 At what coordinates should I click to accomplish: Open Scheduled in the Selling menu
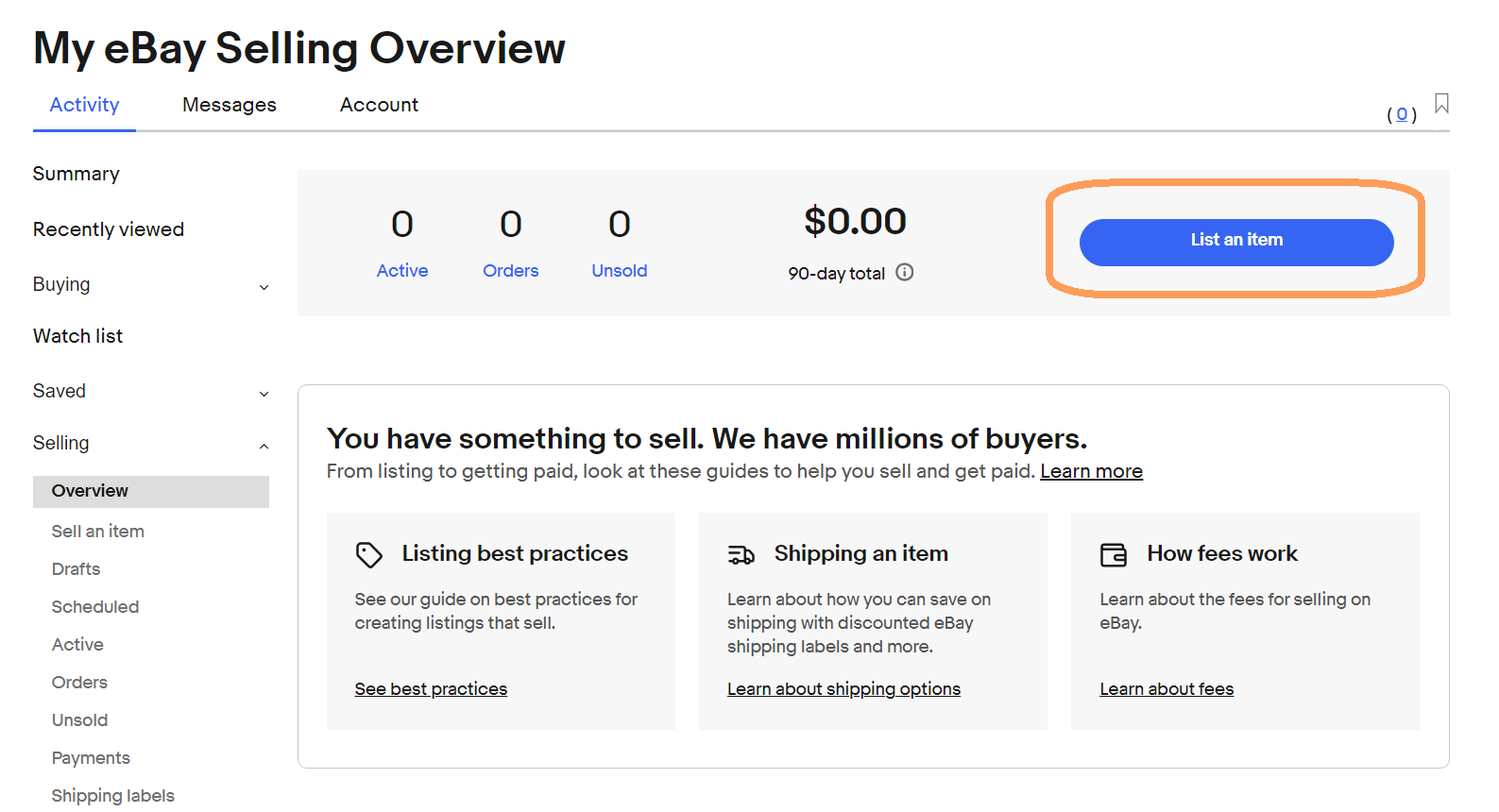tap(95, 607)
